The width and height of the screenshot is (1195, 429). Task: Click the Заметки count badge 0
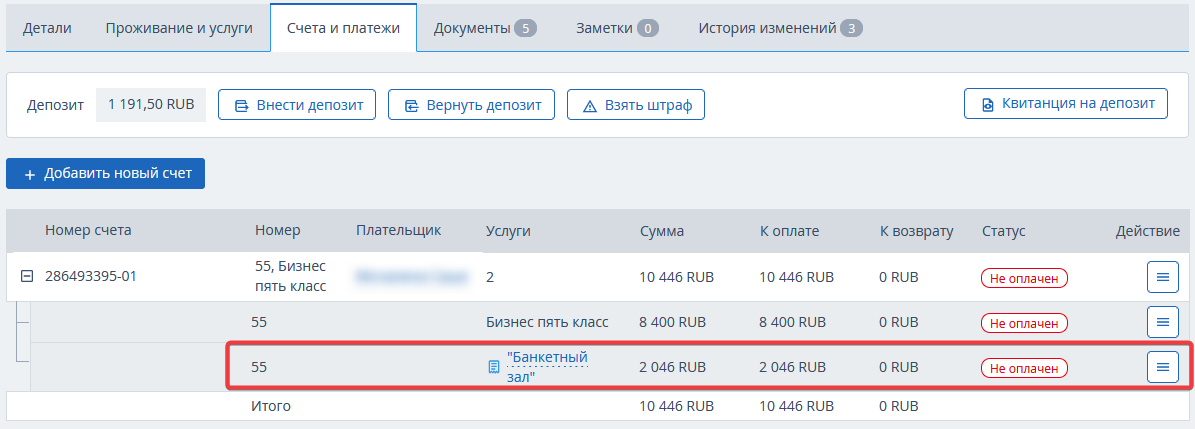(x=647, y=29)
